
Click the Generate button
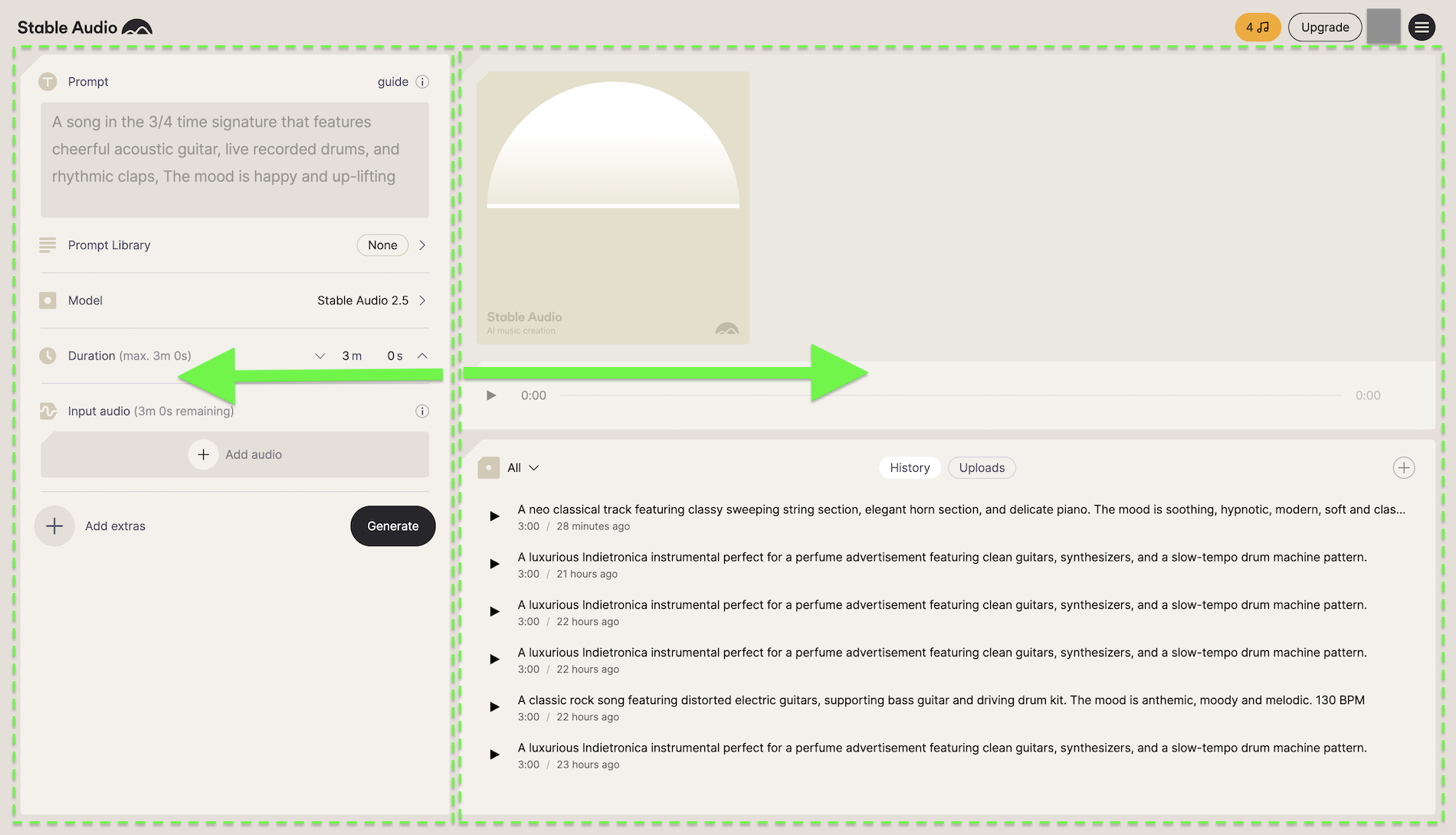(x=392, y=526)
